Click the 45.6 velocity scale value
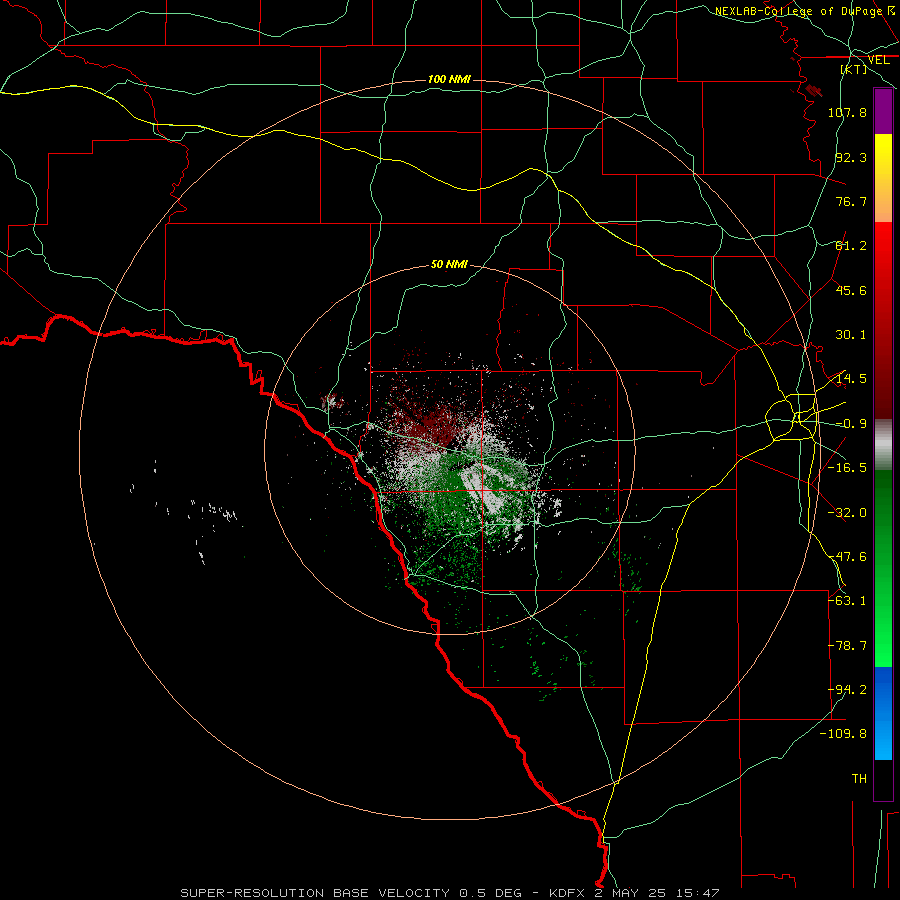 tap(851, 290)
